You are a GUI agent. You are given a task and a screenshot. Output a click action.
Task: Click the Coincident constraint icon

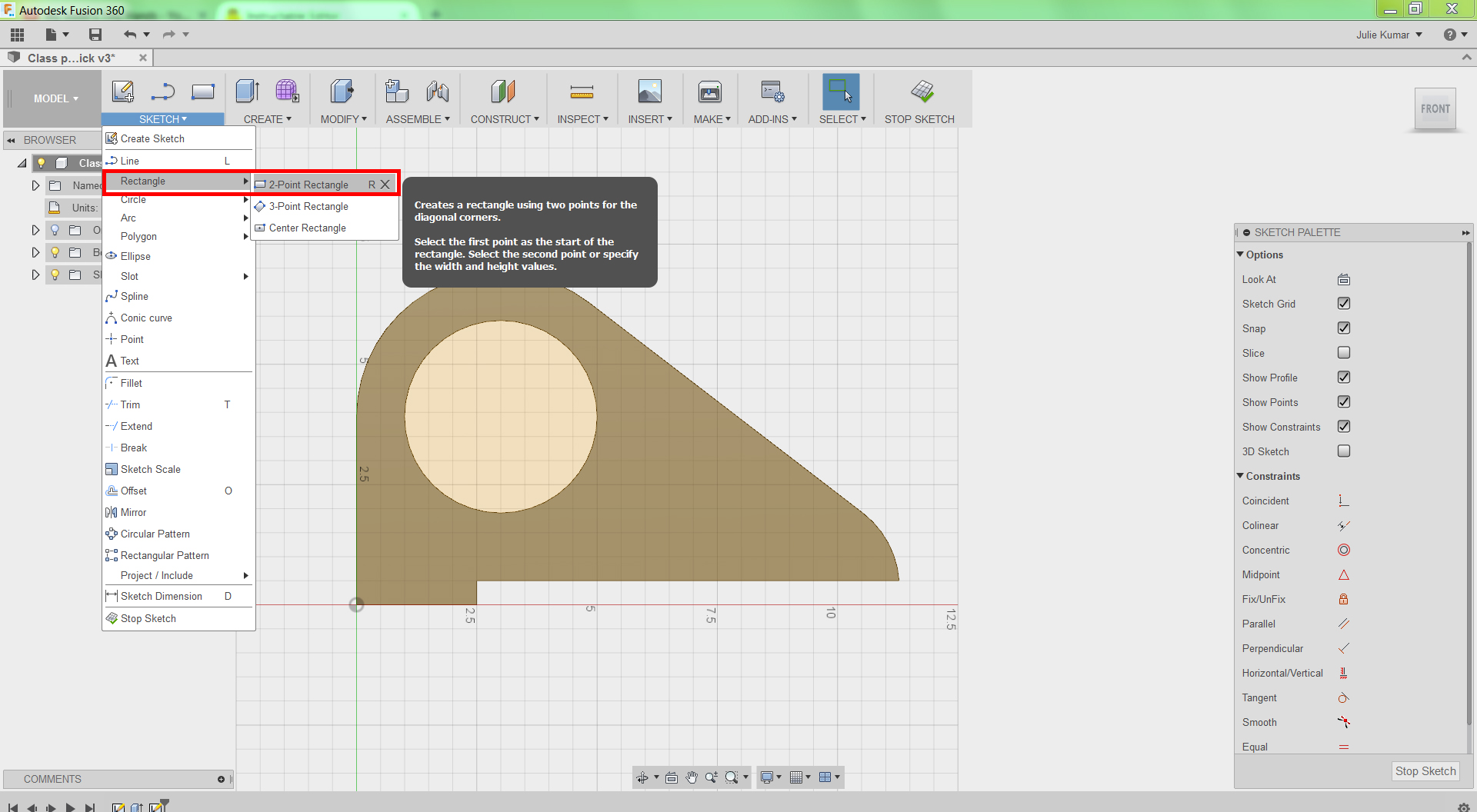pyautogui.click(x=1344, y=501)
